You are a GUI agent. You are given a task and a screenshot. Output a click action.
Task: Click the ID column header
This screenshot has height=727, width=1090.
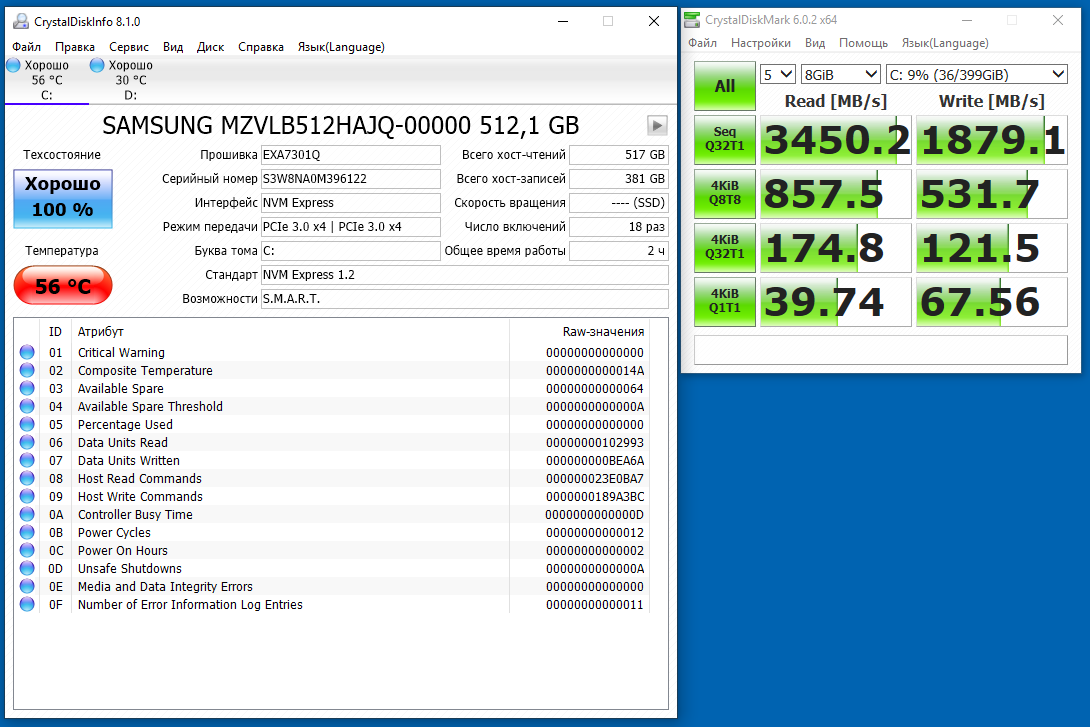[56, 332]
